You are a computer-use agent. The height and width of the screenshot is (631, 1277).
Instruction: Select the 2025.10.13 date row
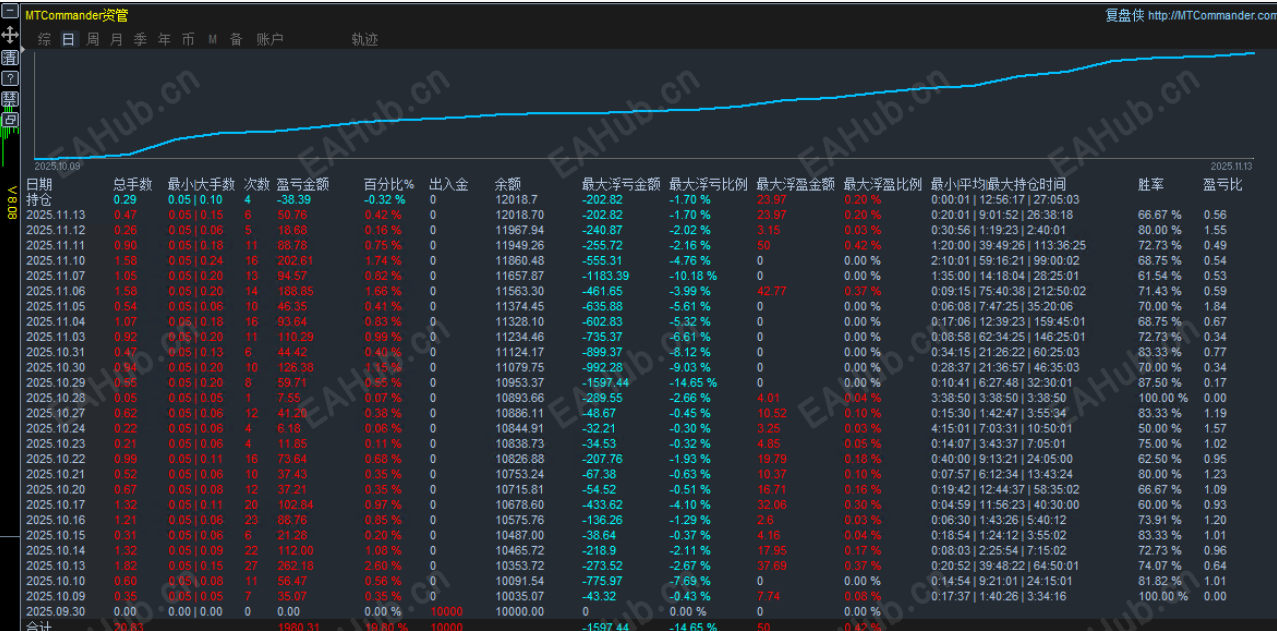[x=55, y=565]
